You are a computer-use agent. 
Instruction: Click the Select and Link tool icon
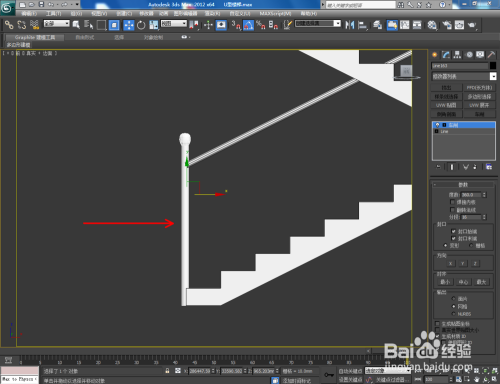(x=9, y=25)
